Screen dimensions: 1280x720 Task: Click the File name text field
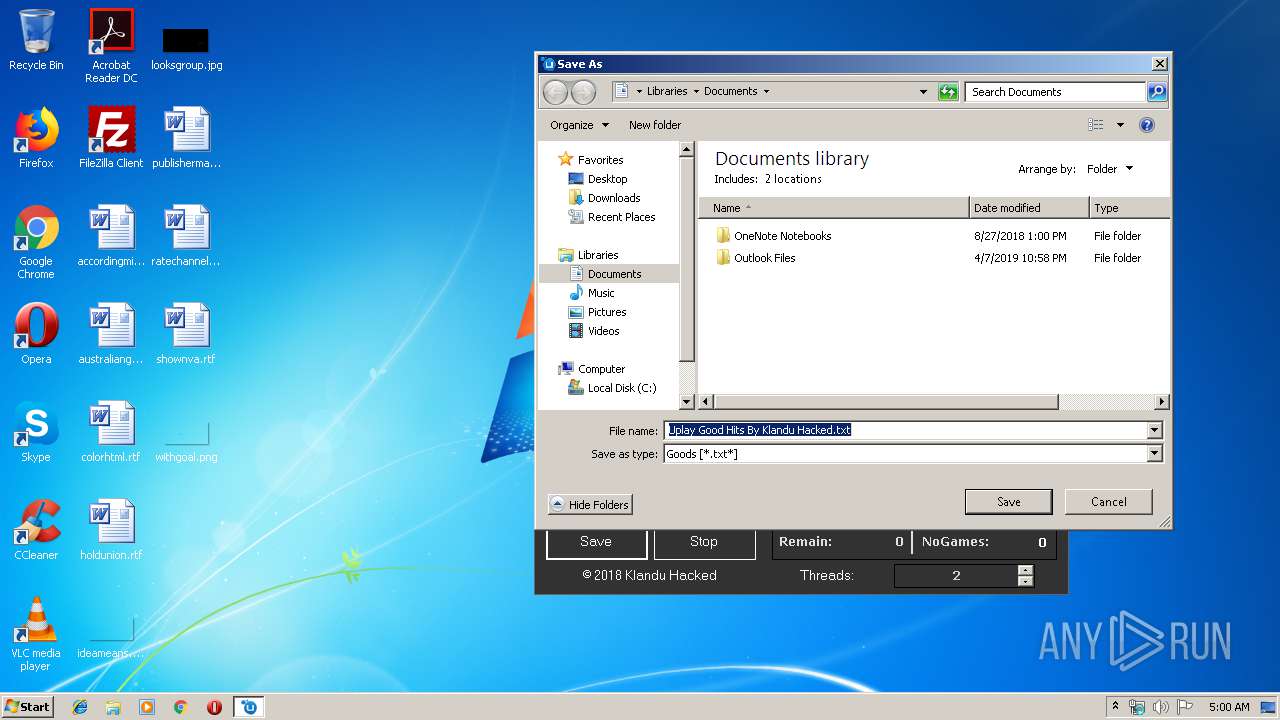905,430
